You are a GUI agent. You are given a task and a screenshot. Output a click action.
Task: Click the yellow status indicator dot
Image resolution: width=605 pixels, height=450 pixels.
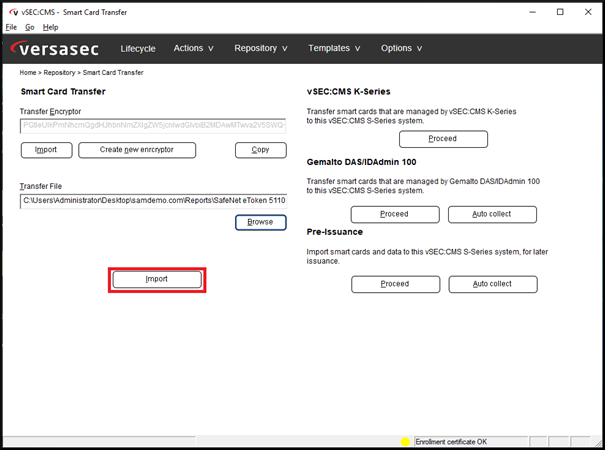pyautogui.click(x=405, y=442)
